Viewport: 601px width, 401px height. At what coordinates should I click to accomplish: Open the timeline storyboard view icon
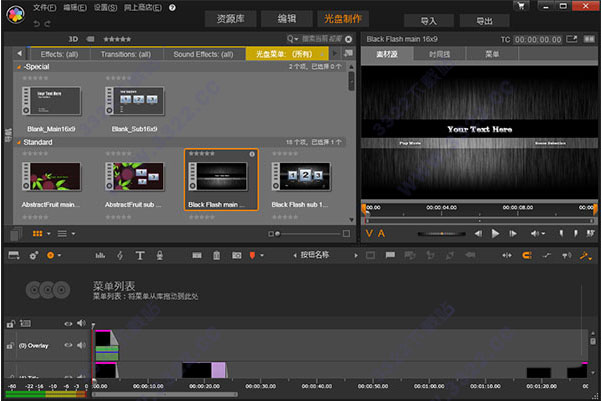[x=14, y=255]
